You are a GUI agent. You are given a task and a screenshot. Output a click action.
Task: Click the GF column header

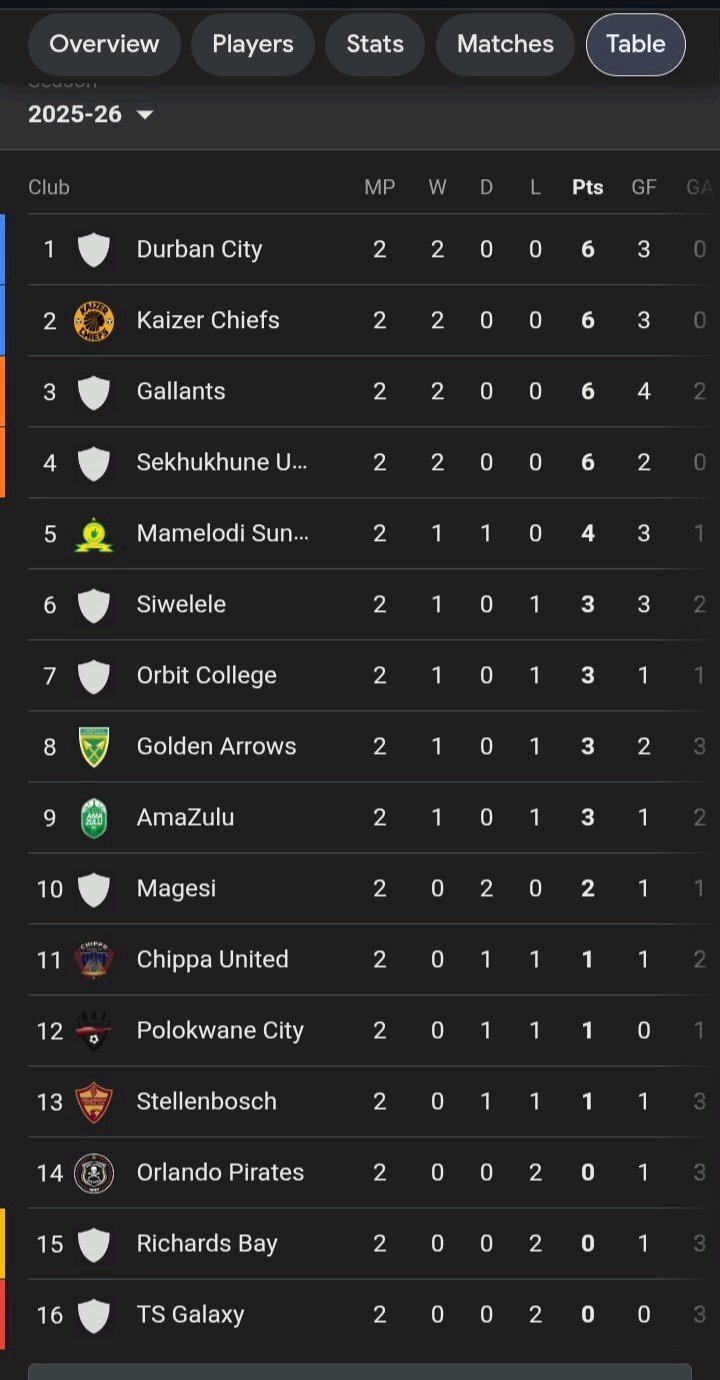[x=644, y=187]
